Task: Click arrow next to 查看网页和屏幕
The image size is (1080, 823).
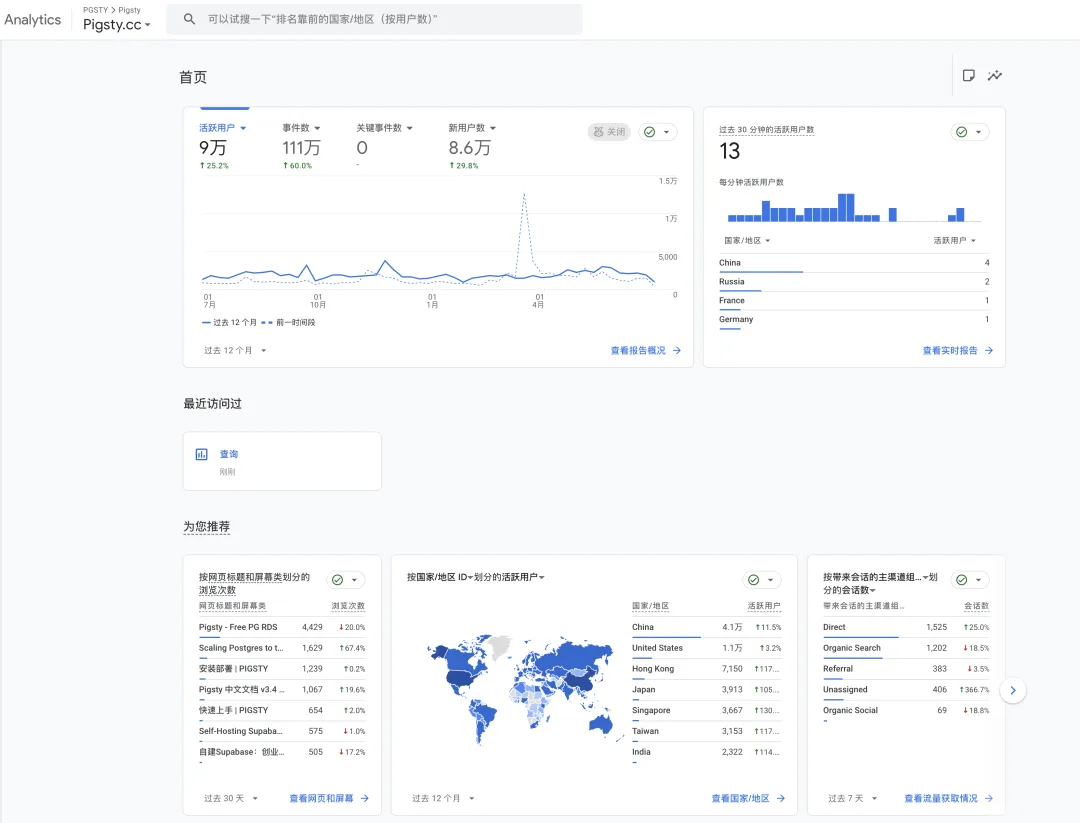Action: pos(365,798)
